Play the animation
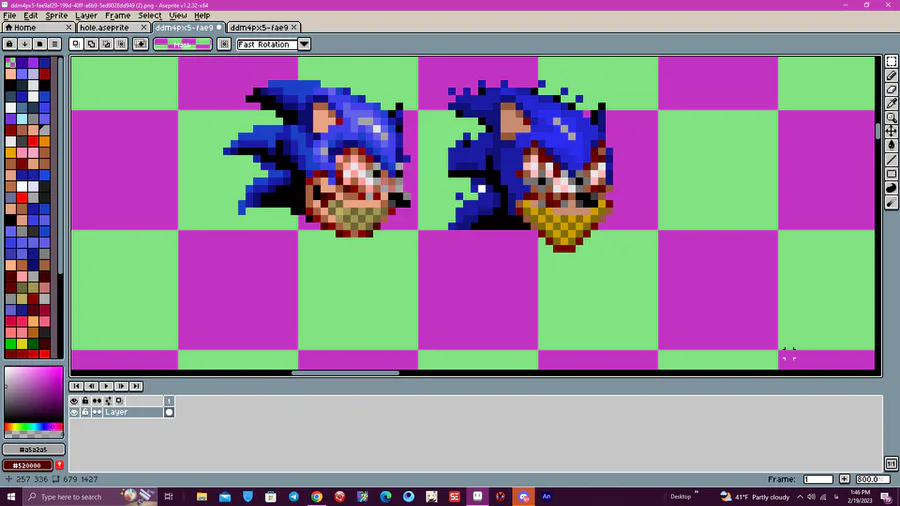The image size is (900, 506). coord(106,386)
